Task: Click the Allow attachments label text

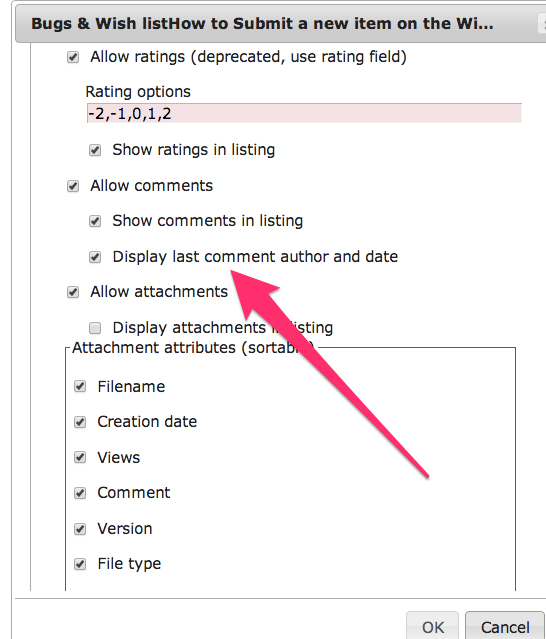Action: (159, 292)
